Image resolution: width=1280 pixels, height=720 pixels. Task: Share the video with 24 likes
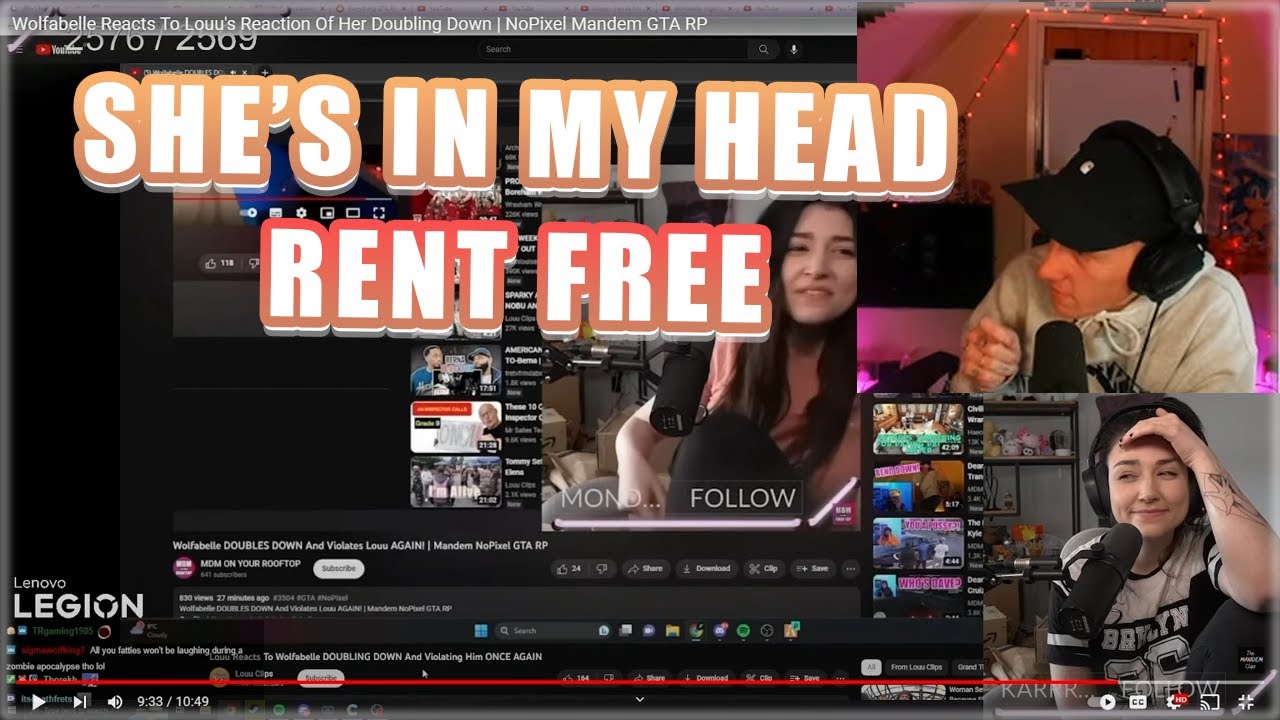pyautogui.click(x=645, y=568)
